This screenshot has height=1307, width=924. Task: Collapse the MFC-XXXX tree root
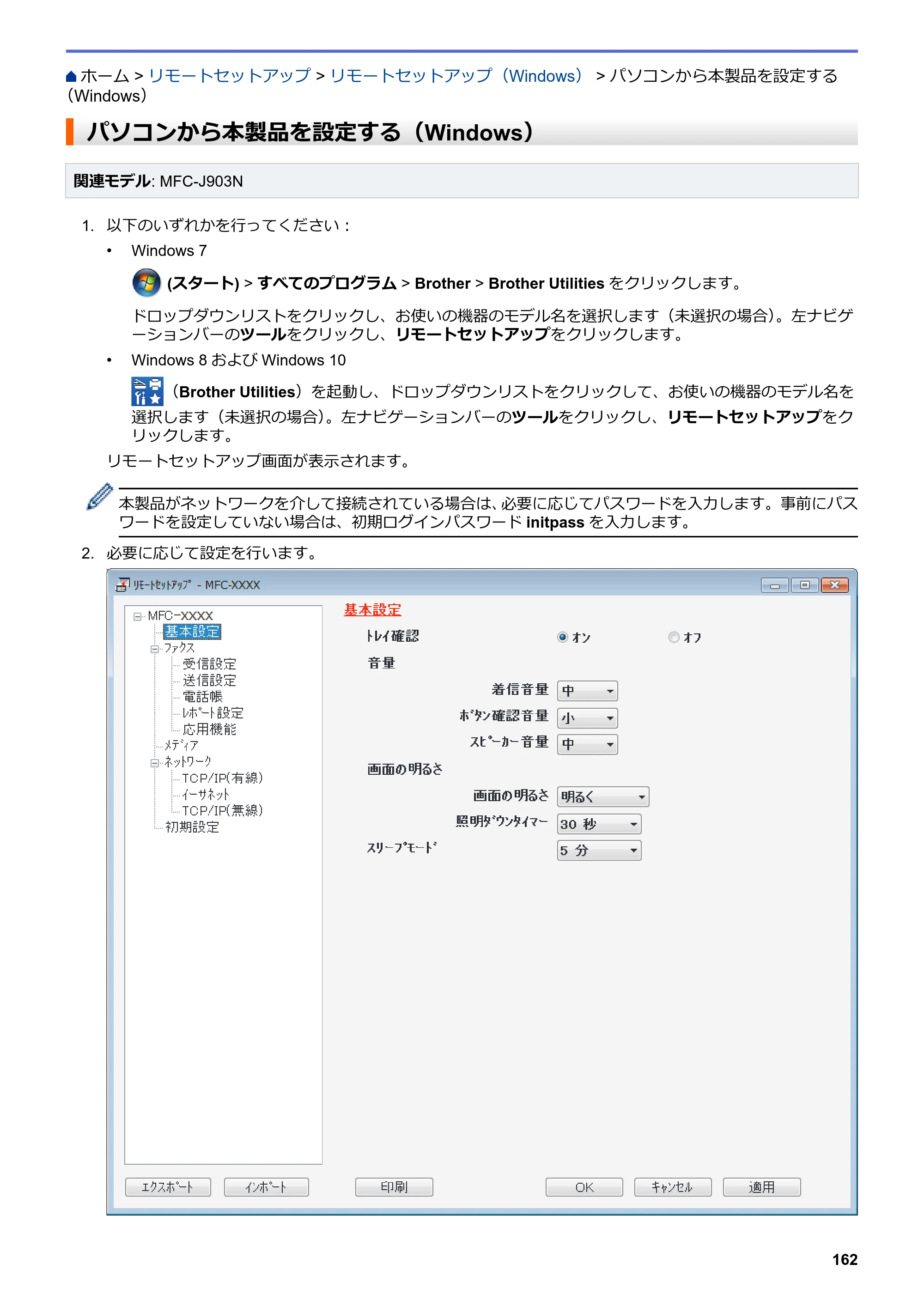137,616
